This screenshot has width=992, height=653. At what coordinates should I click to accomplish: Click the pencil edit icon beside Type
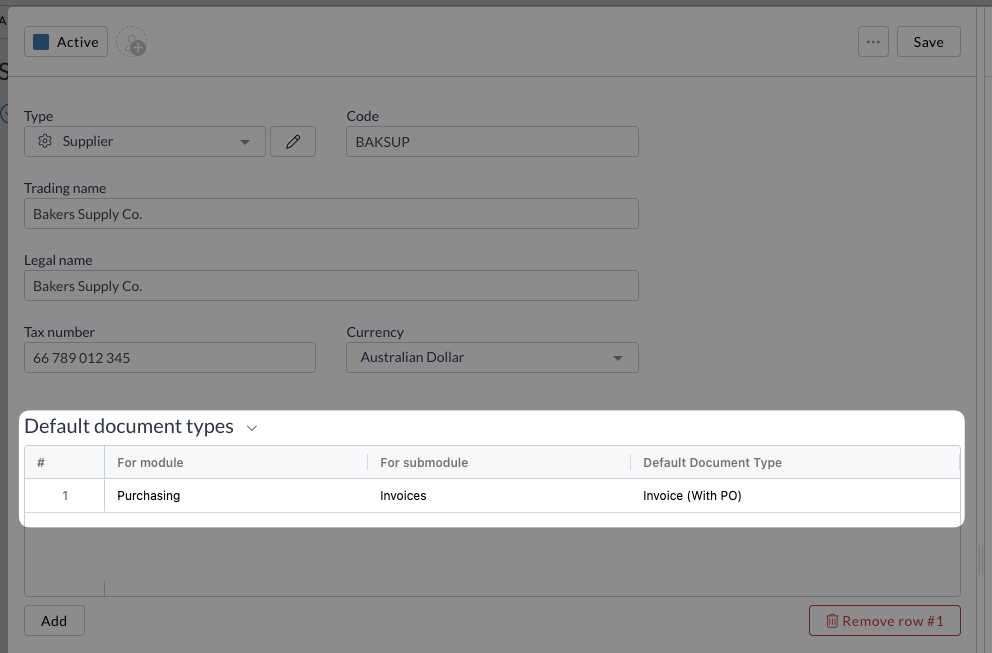(x=293, y=142)
